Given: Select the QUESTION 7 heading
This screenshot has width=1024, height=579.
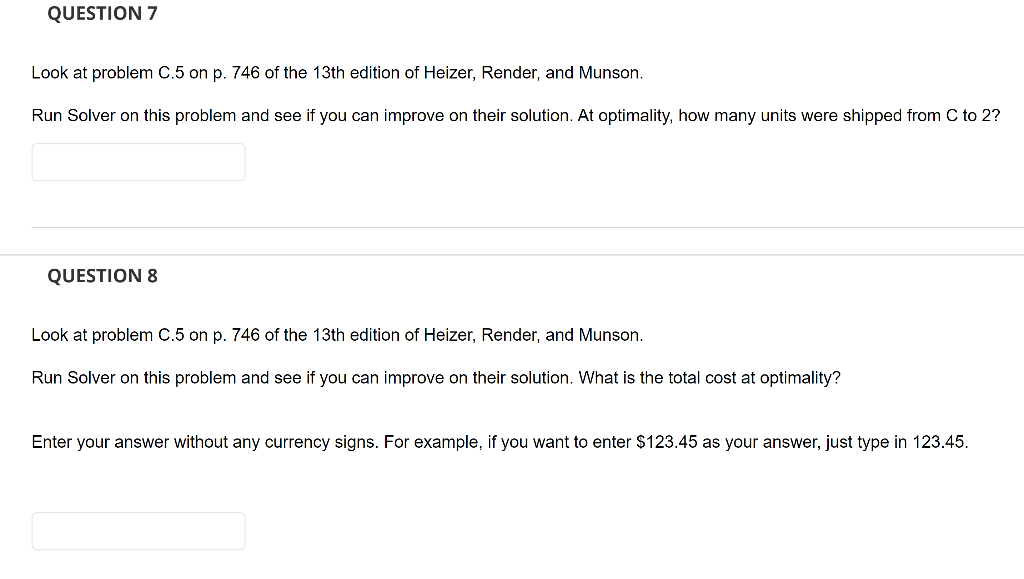Looking at the screenshot, I should pos(101,13).
